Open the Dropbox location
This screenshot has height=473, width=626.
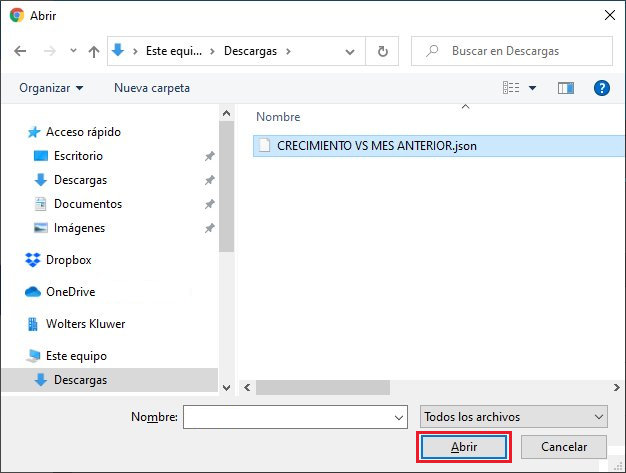[x=69, y=260]
